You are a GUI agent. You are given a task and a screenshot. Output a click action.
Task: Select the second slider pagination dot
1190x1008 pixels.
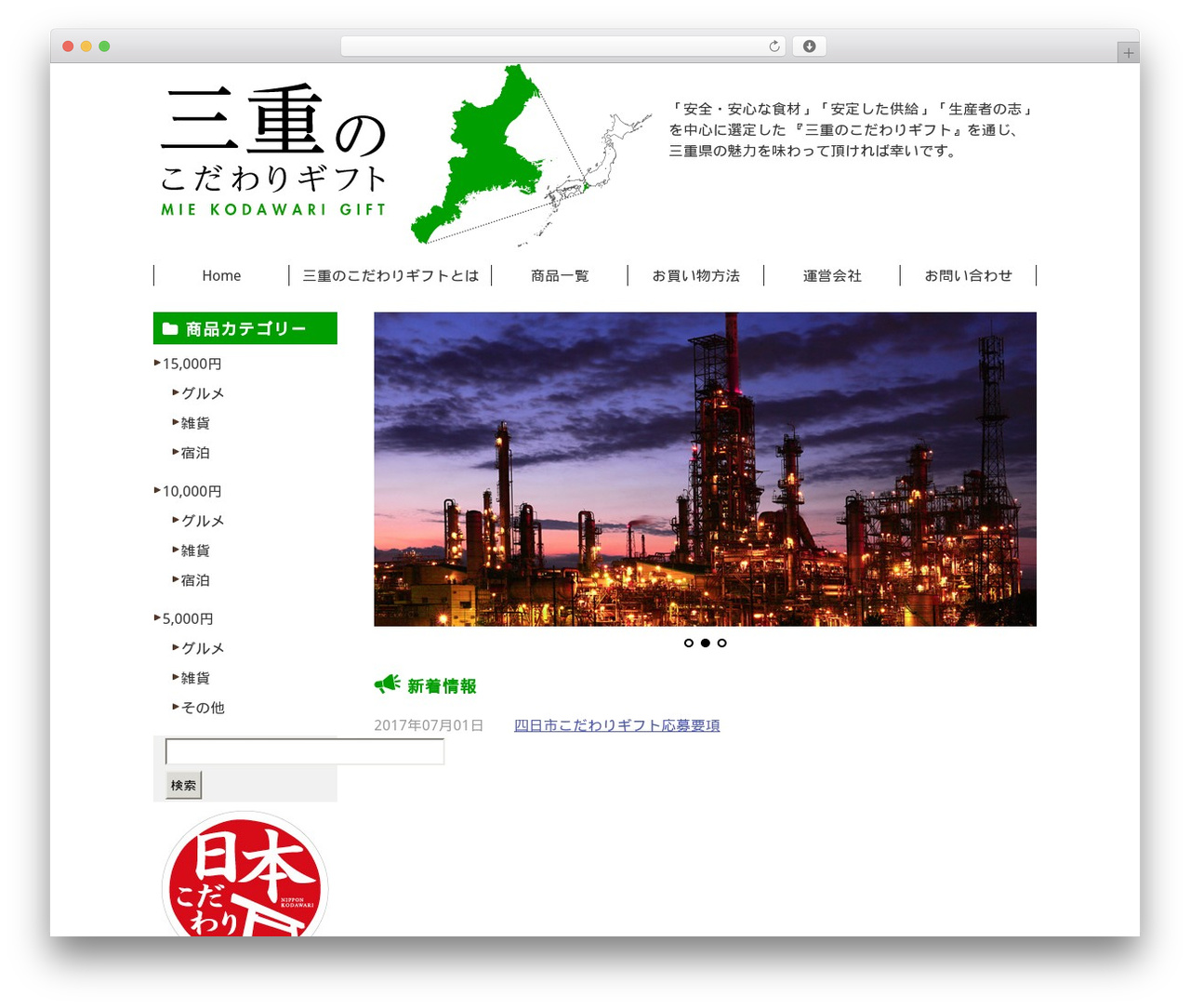click(706, 643)
